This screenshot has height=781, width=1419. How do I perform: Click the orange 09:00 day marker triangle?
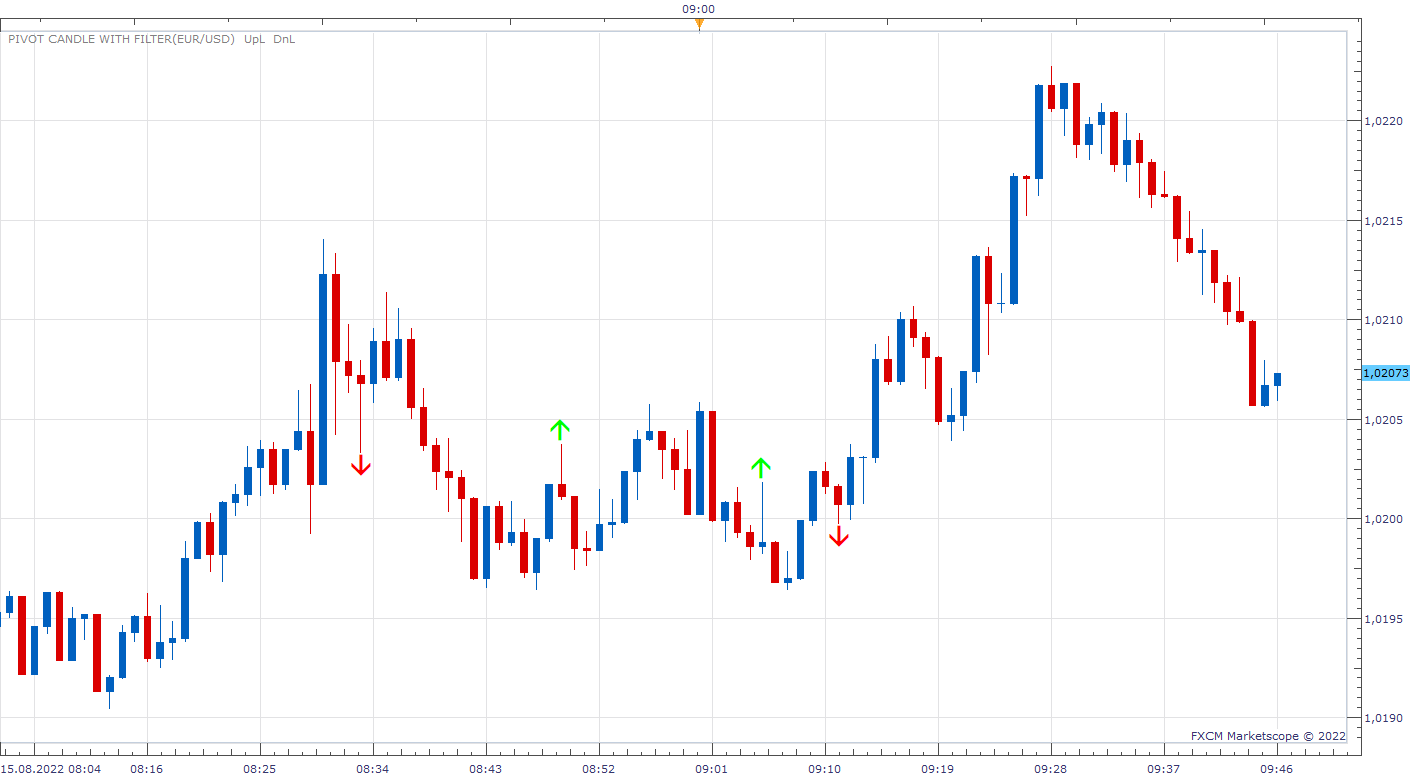coord(699,24)
